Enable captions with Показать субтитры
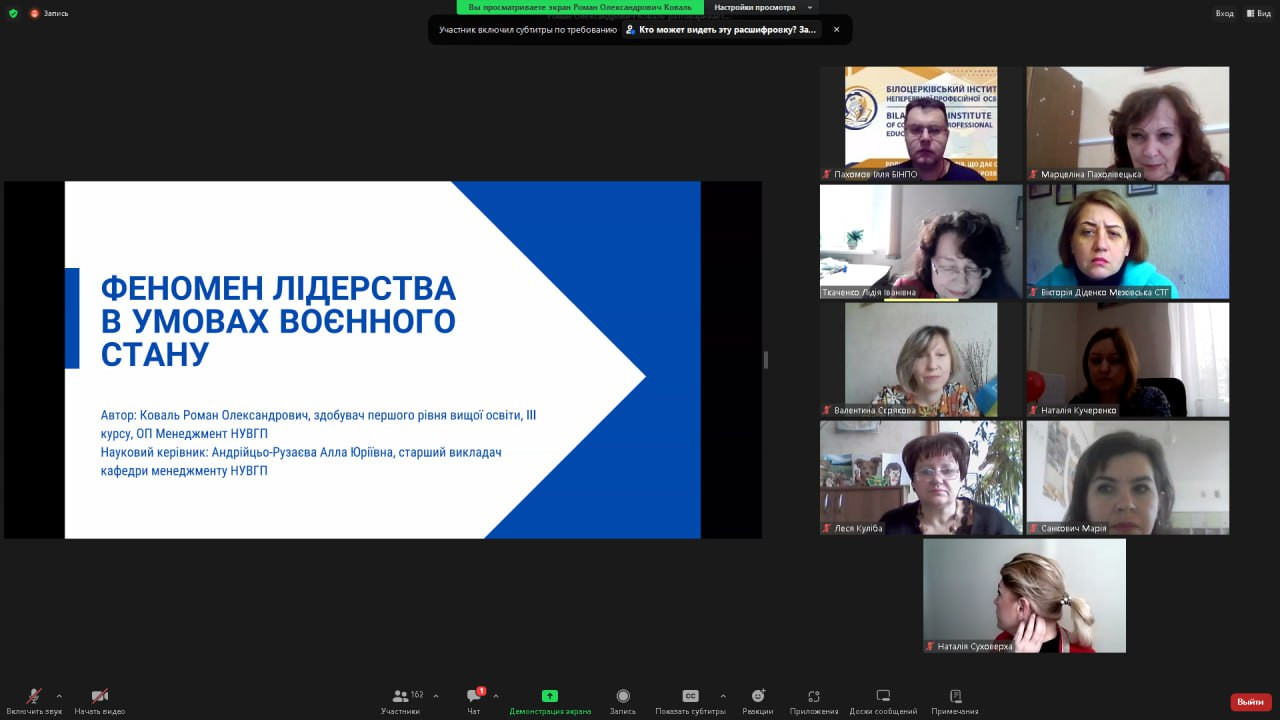The width and height of the screenshot is (1280, 720). tap(690, 701)
